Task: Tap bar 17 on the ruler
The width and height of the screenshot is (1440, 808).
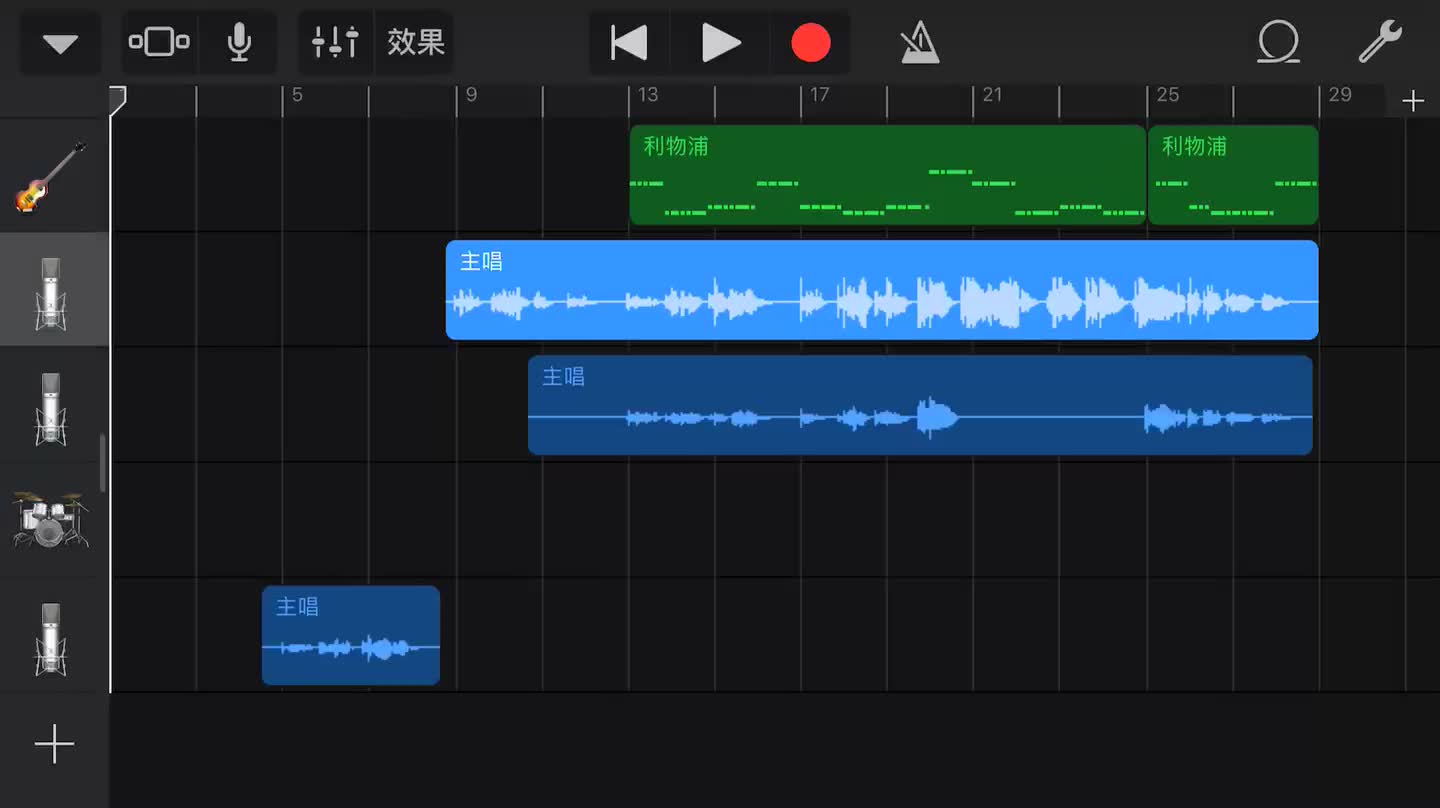Action: [819, 96]
